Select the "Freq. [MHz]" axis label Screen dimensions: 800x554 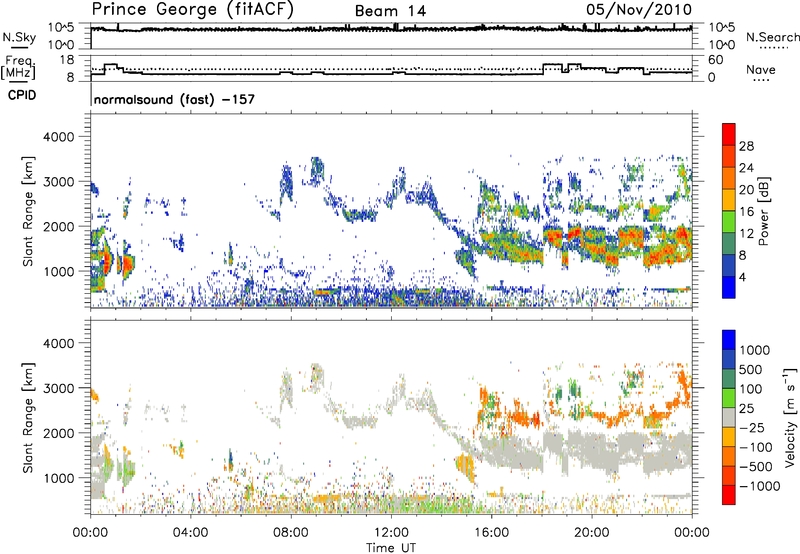click(x=18, y=68)
